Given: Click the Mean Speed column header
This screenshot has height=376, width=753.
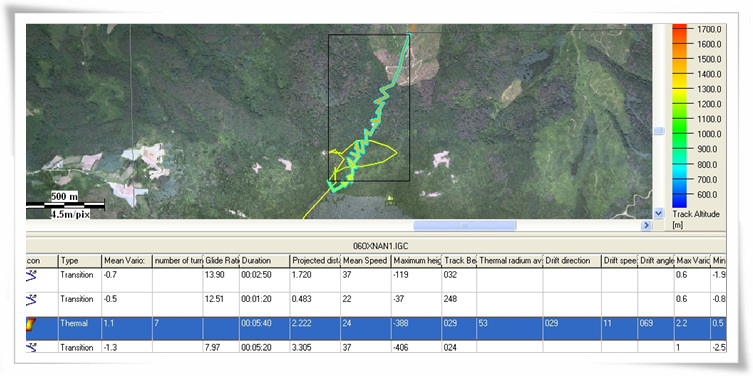Looking at the screenshot, I should click(365, 261).
